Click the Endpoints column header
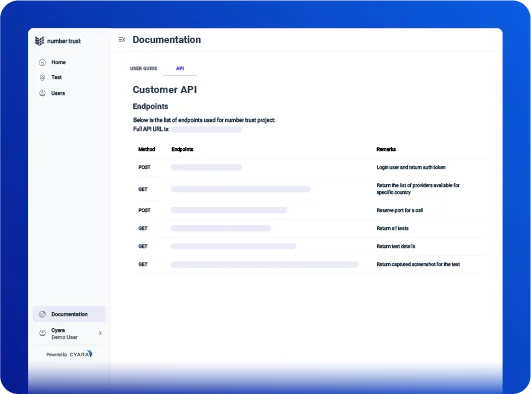 click(x=182, y=149)
